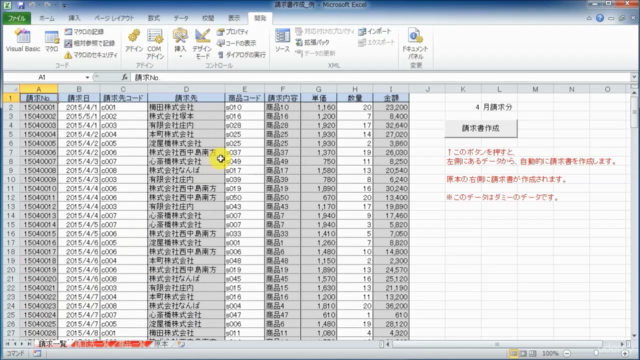Click the horizontal scrollbar track
This screenshot has width=640, height=360.
pyautogui.click(x=505, y=344)
